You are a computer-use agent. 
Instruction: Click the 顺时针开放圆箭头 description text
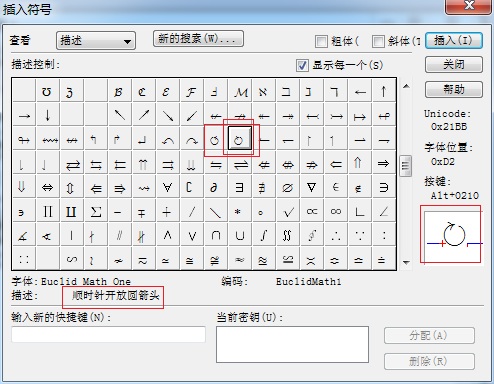[116, 296]
